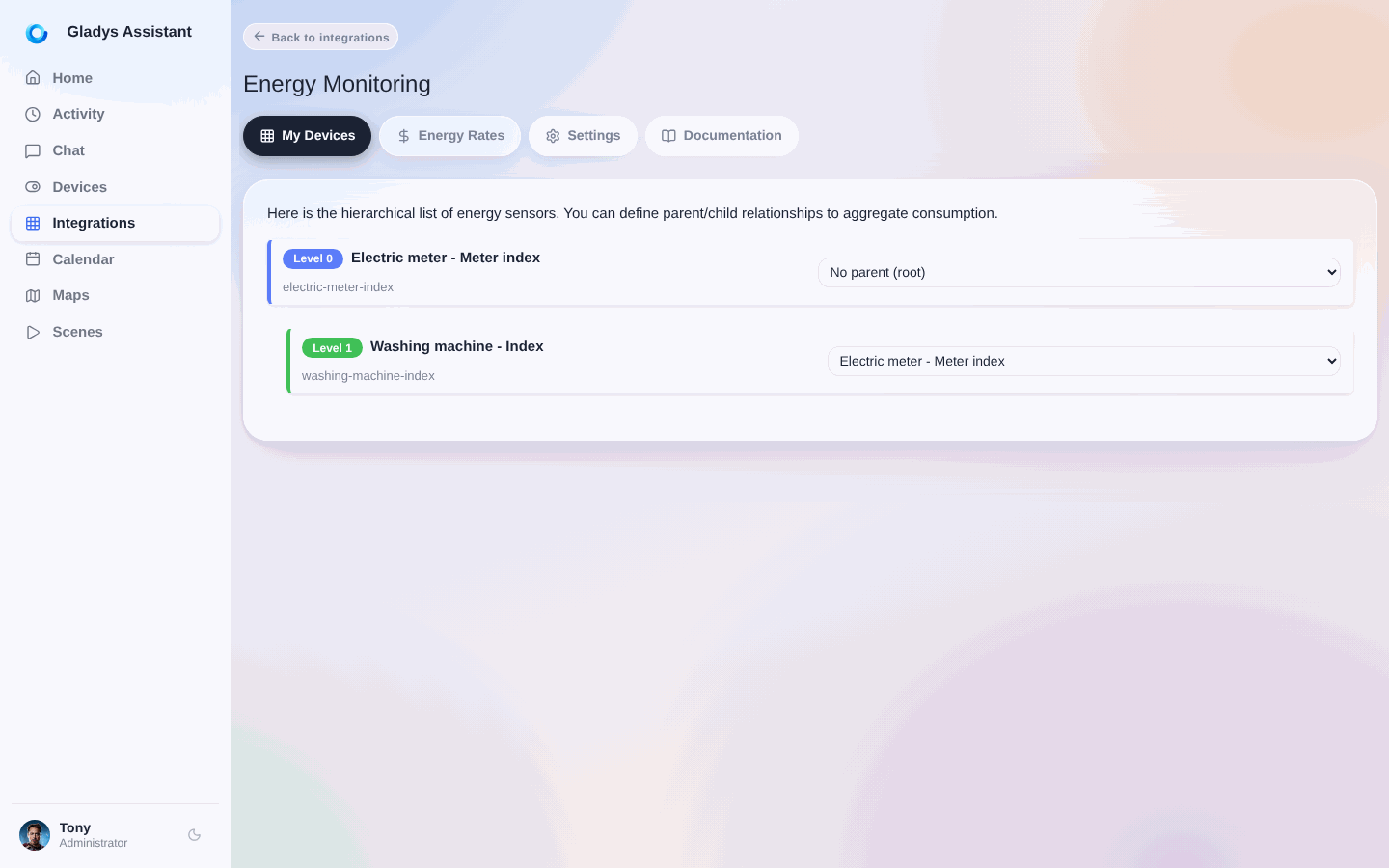
Task: Open Activity in the sidebar
Action: pyautogui.click(x=115, y=114)
